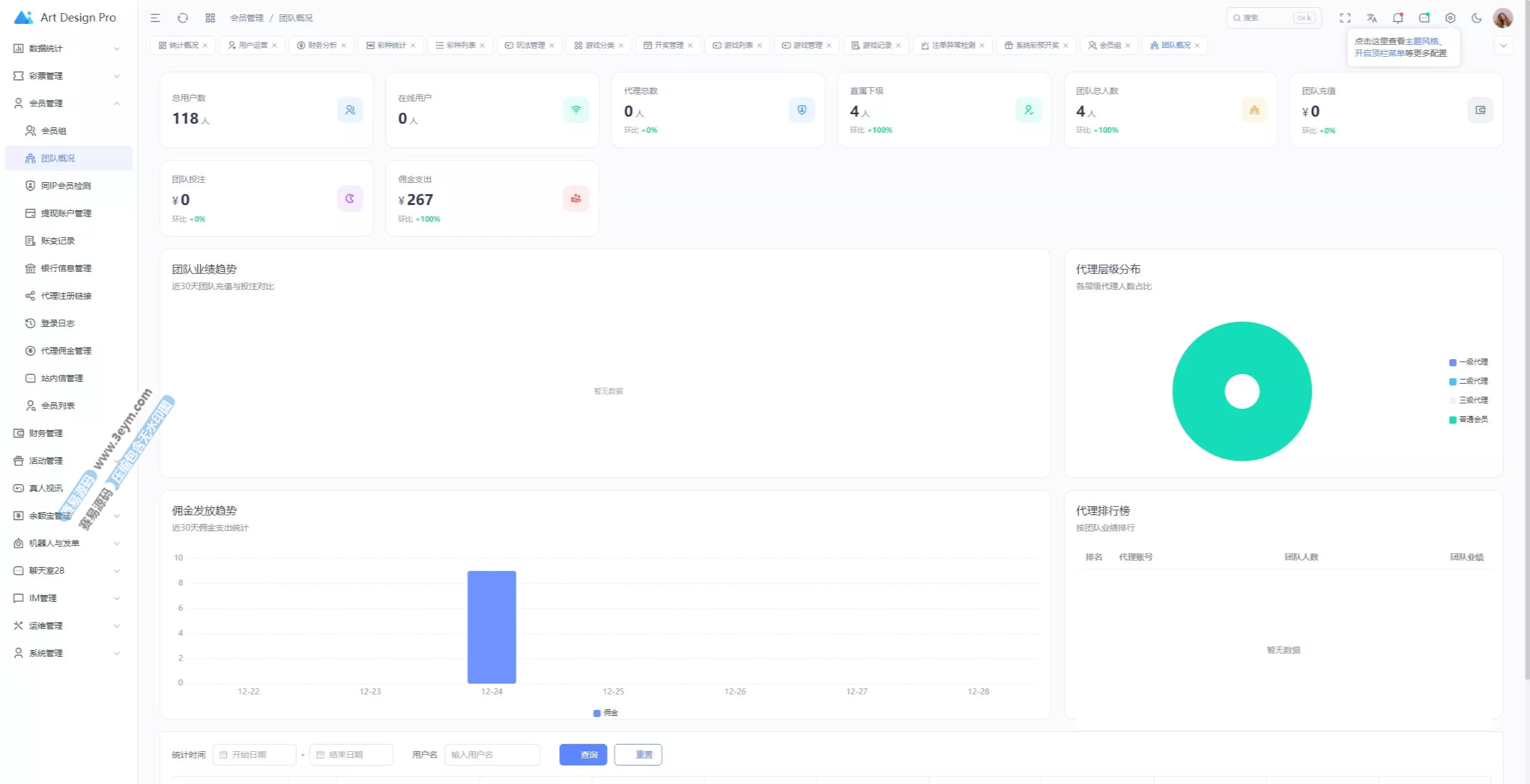The width and height of the screenshot is (1530, 784).
Task: Collapse the 会员管理 sidebar menu
Action: [66, 103]
